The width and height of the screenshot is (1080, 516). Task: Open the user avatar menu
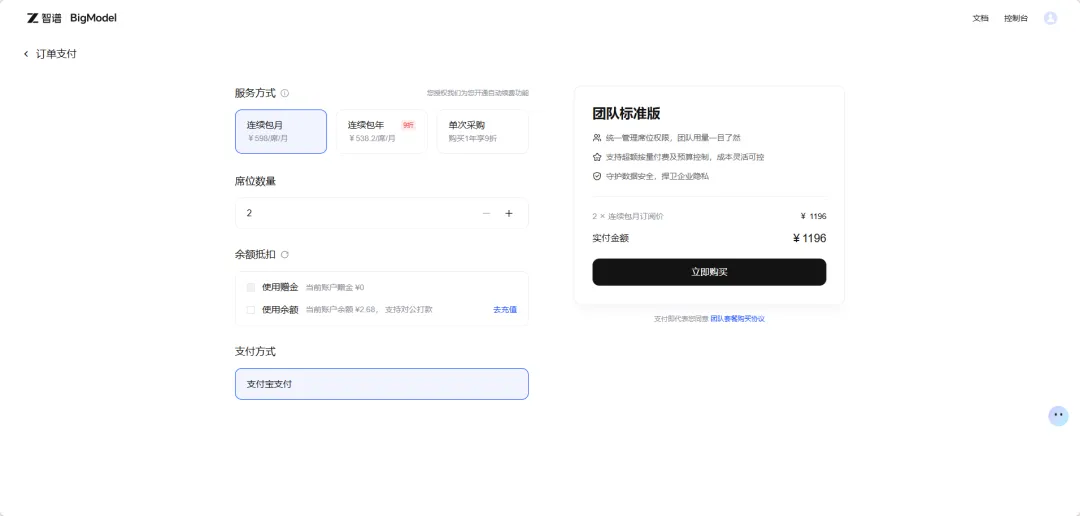point(1050,18)
